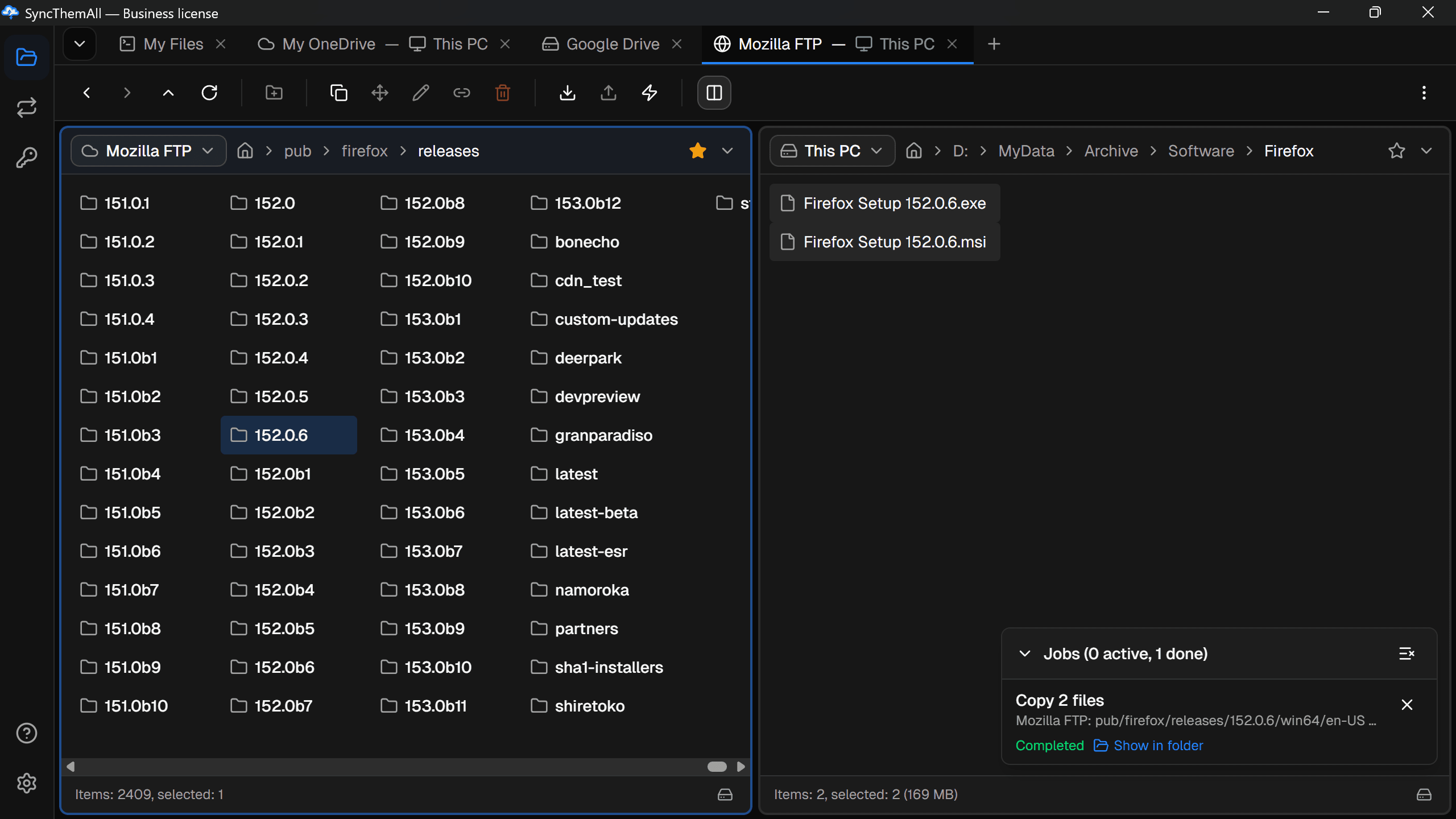1456x819 pixels.
Task: Click the Upload toolbar icon
Action: click(609, 93)
